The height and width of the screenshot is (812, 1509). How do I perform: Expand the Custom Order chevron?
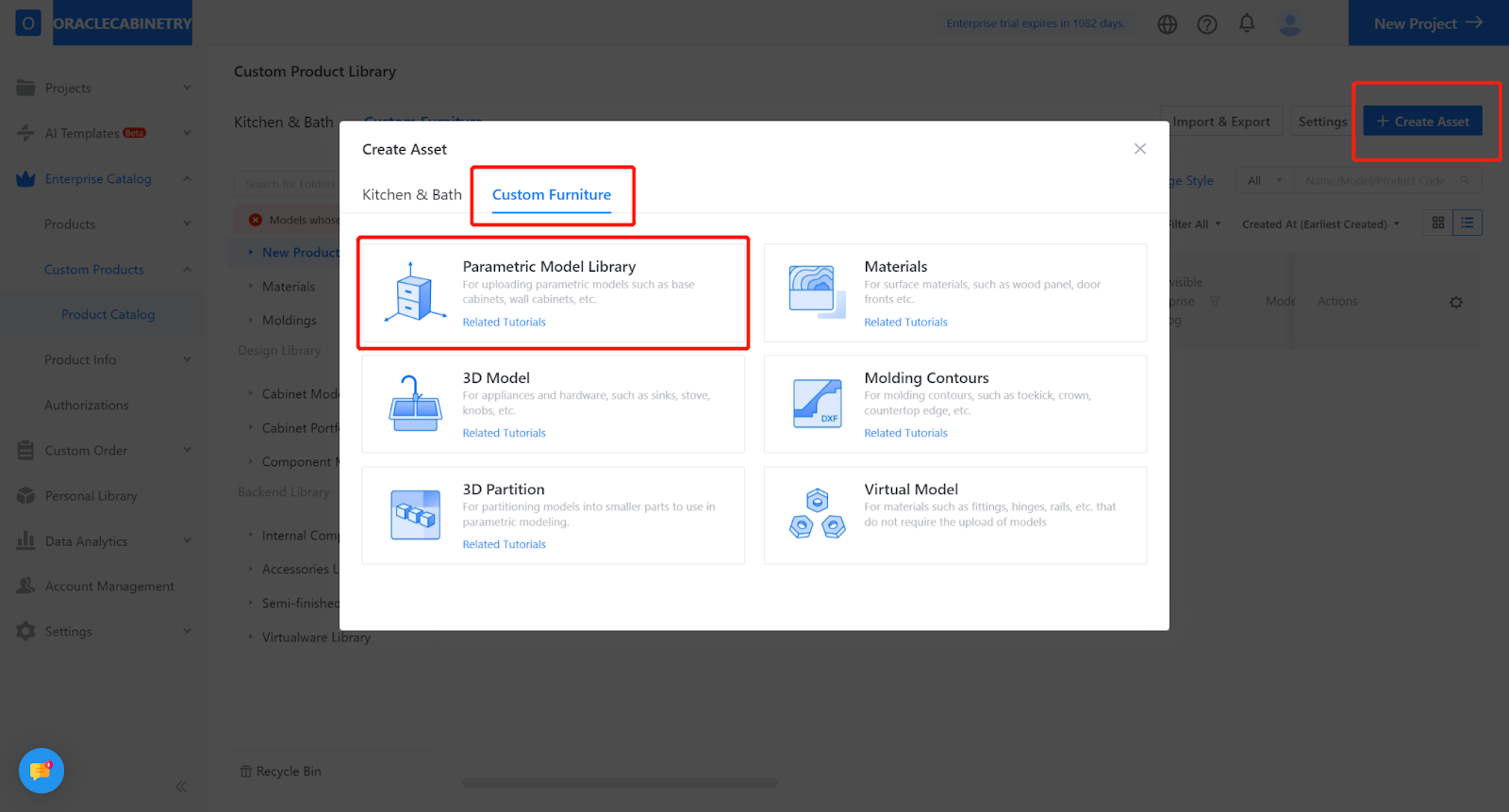pos(187,450)
